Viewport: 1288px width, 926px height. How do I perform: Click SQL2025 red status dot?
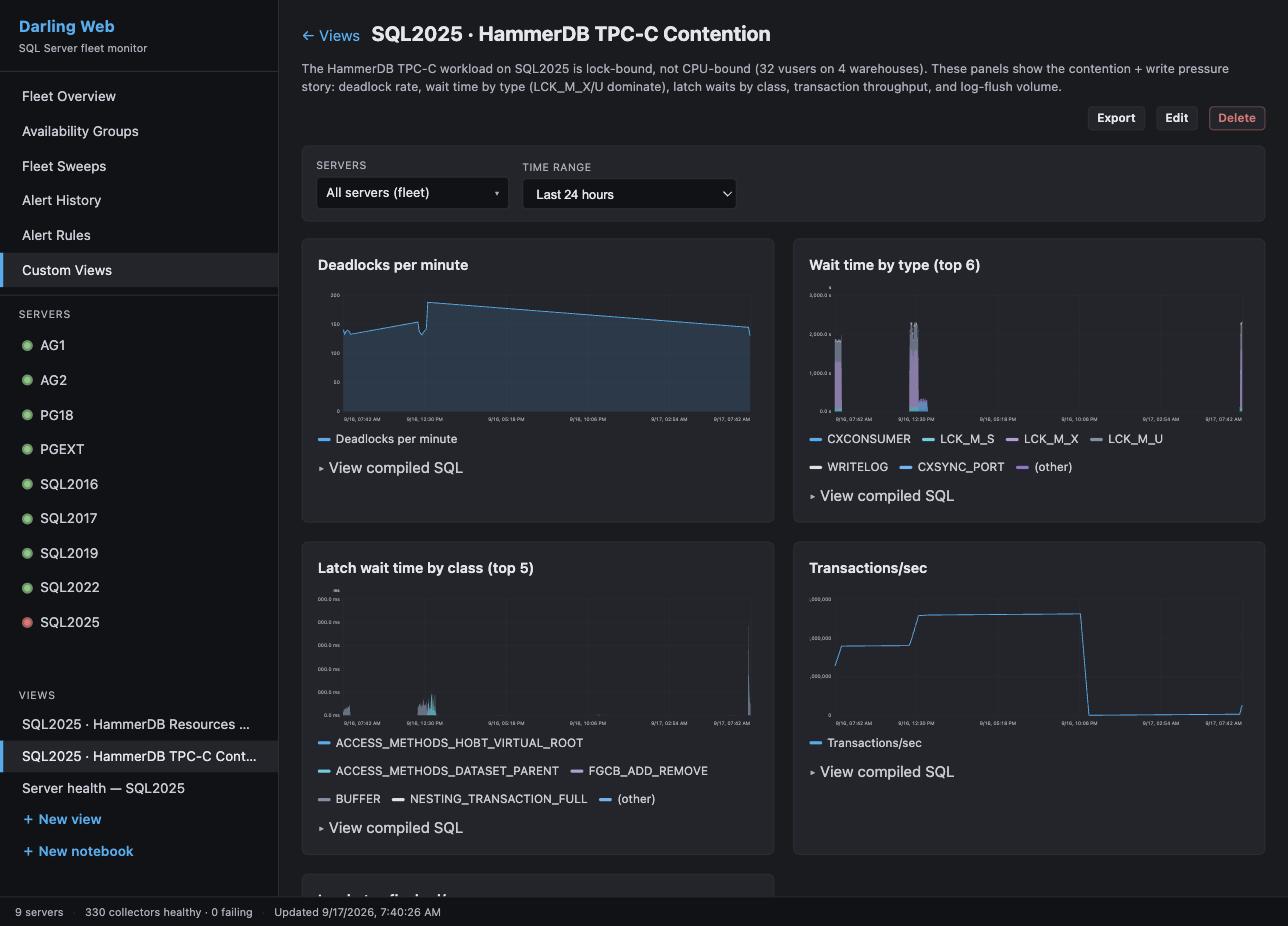(x=28, y=622)
